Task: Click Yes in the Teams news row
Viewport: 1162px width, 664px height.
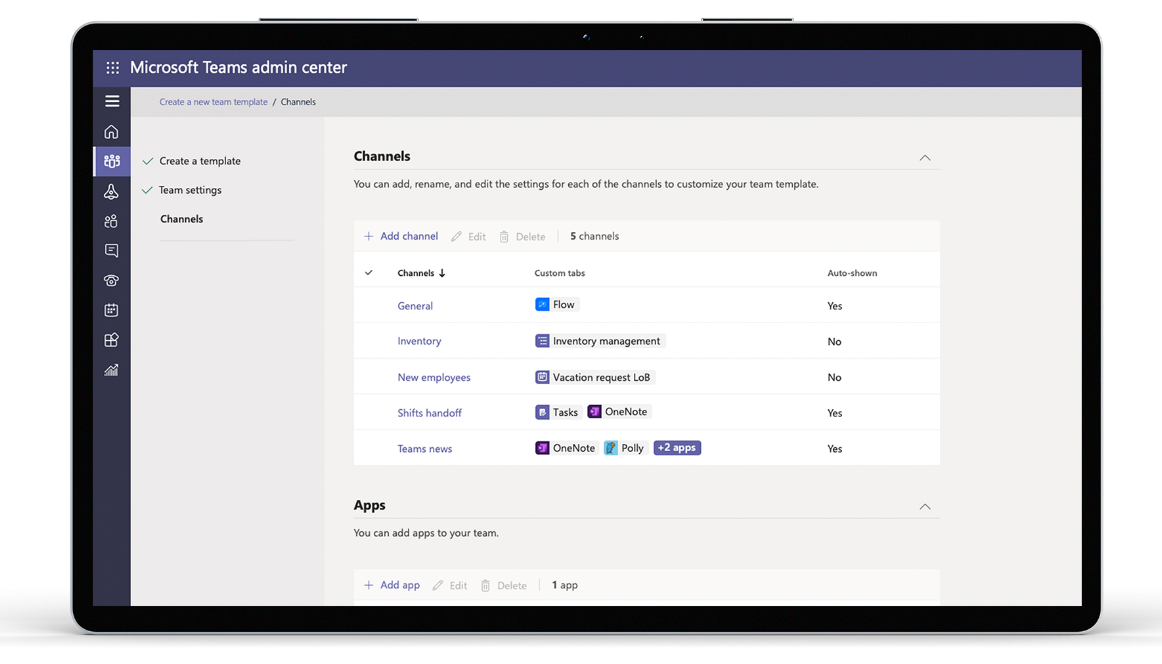Action: click(834, 448)
